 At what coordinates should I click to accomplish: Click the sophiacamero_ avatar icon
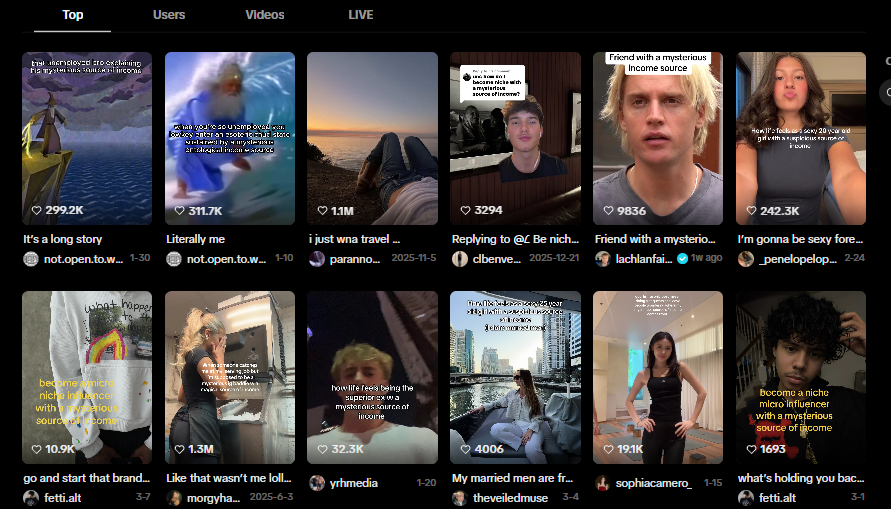[603, 483]
